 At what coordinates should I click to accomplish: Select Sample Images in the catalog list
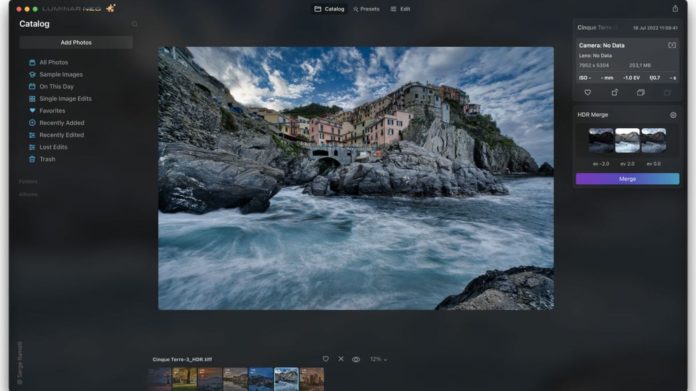coord(61,75)
